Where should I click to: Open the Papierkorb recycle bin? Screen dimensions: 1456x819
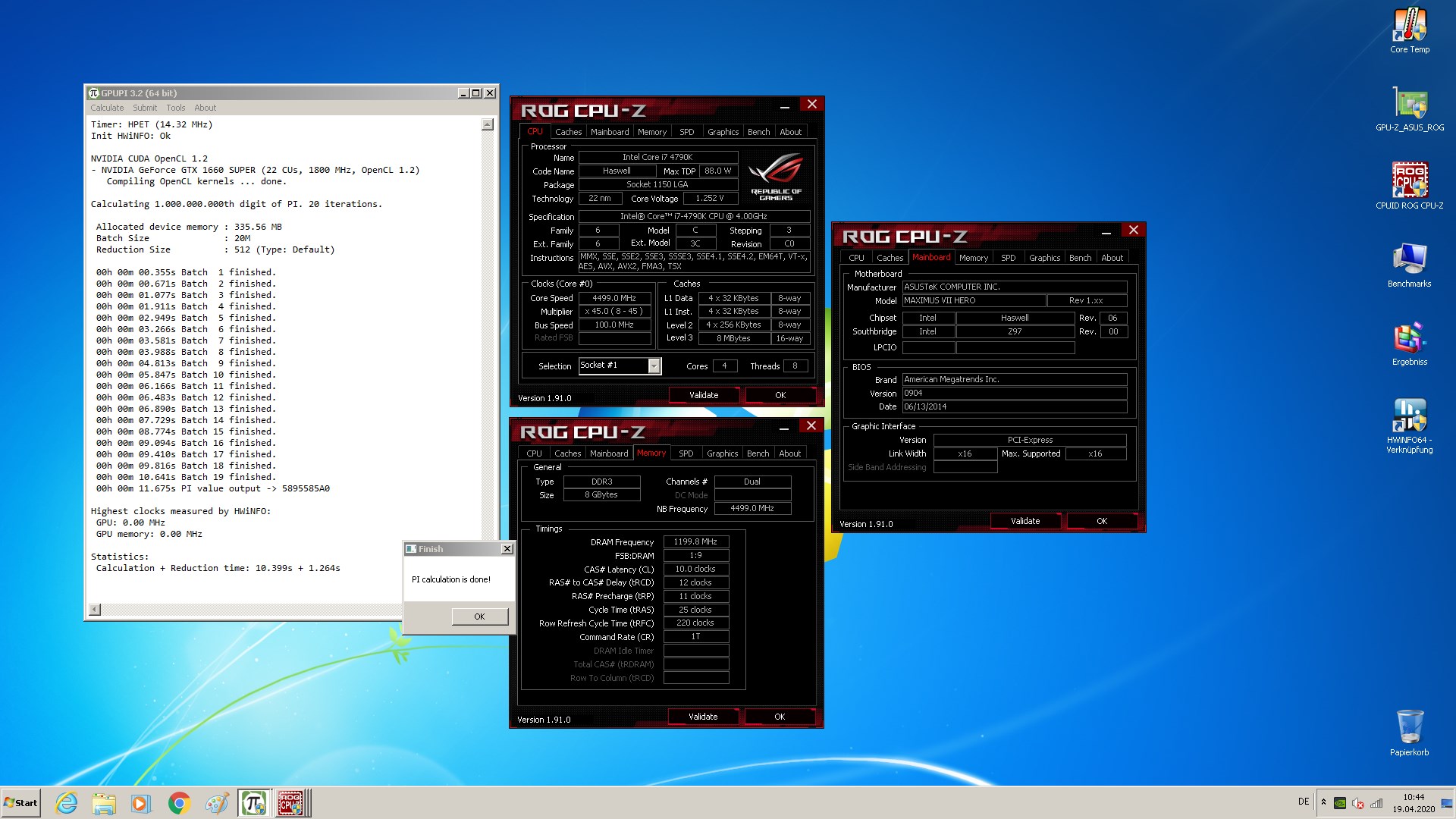pyautogui.click(x=1410, y=733)
